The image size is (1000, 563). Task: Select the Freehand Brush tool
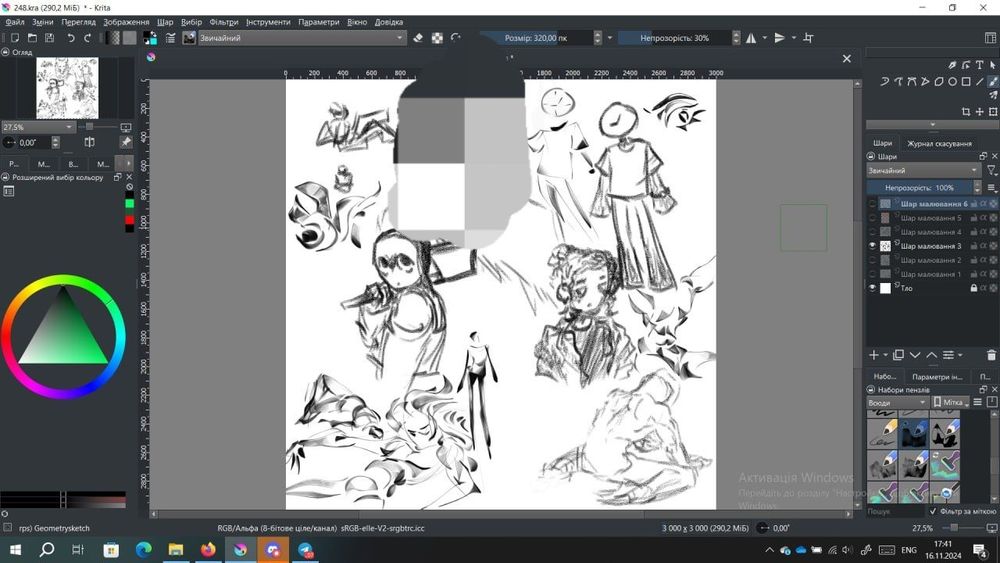[x=993, y=82]
